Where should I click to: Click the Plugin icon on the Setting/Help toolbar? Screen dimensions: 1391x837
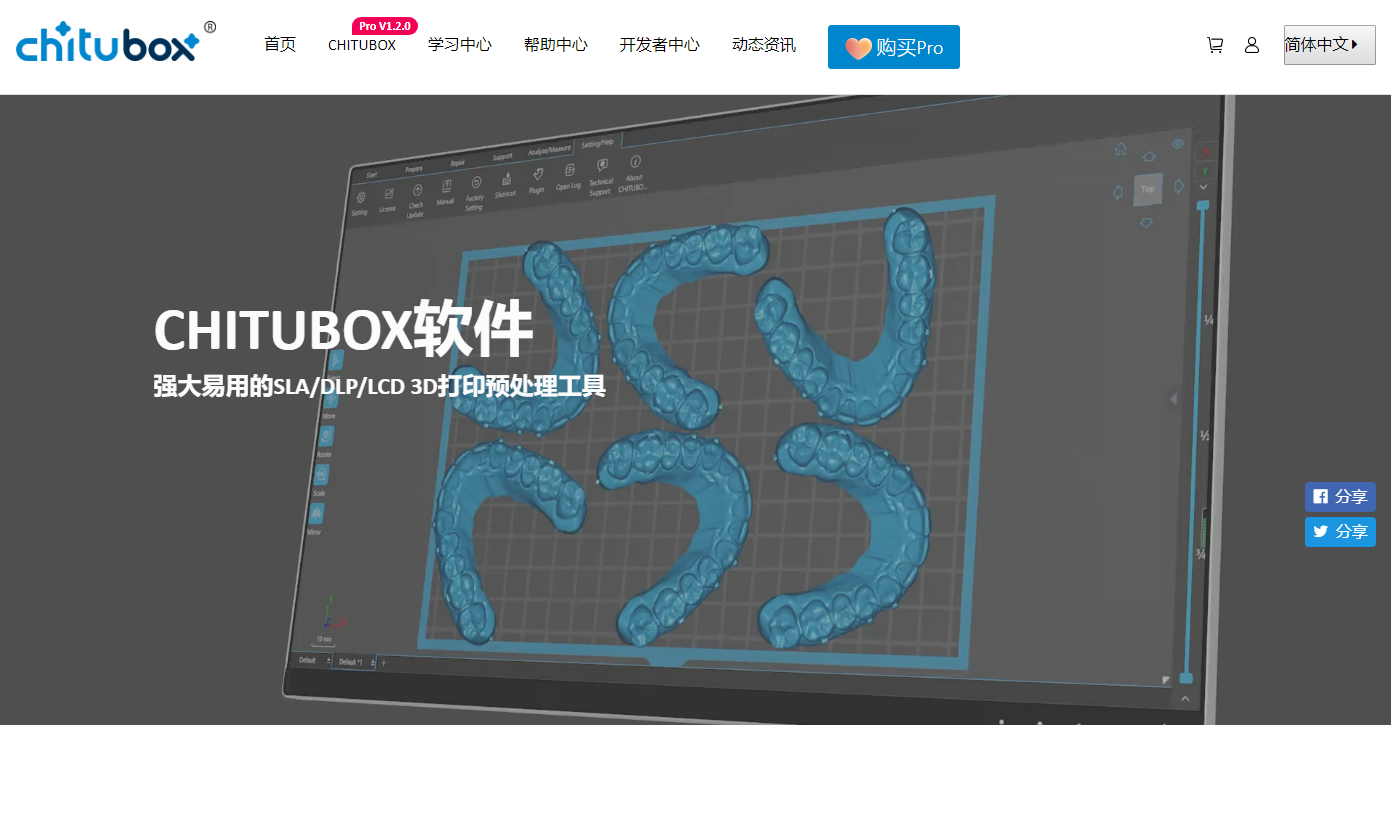(538, 173)
